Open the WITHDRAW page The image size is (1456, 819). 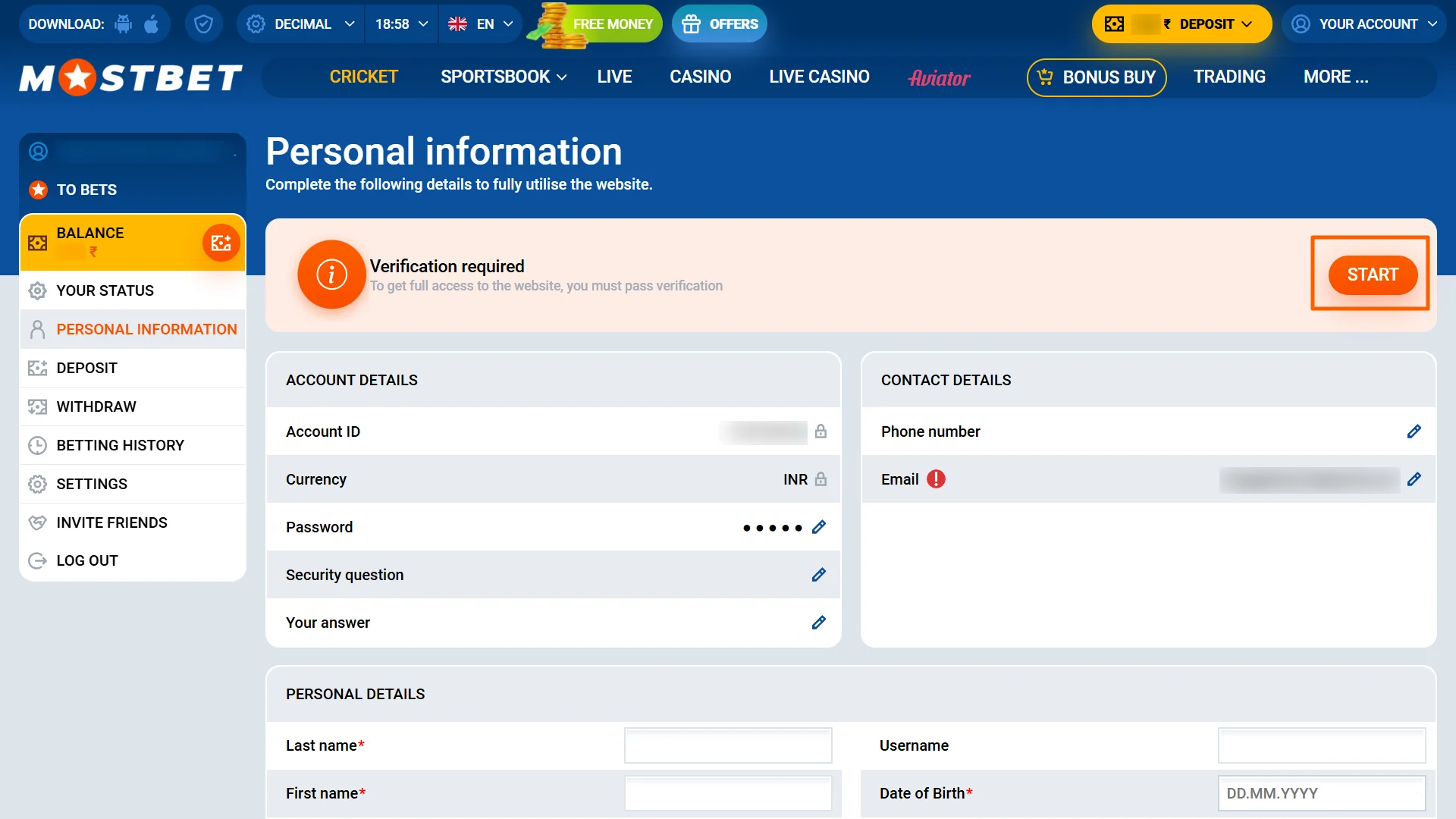click(133, 406)
